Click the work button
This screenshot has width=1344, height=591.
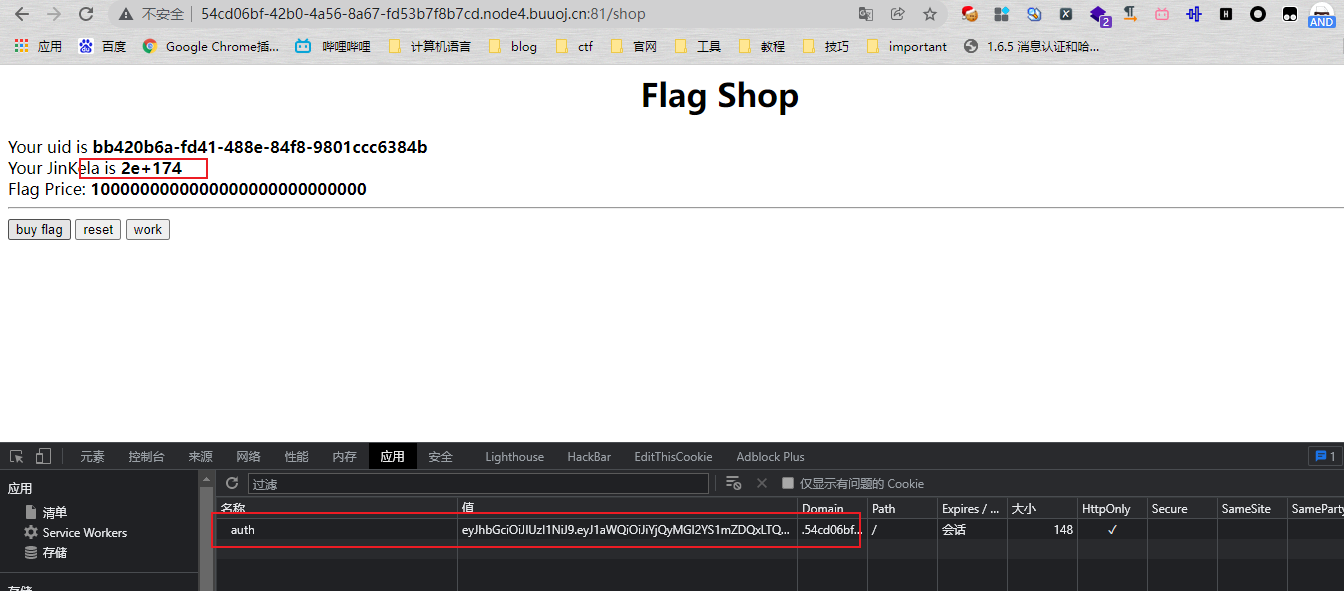pyautogui.click(x=147, y=230)
